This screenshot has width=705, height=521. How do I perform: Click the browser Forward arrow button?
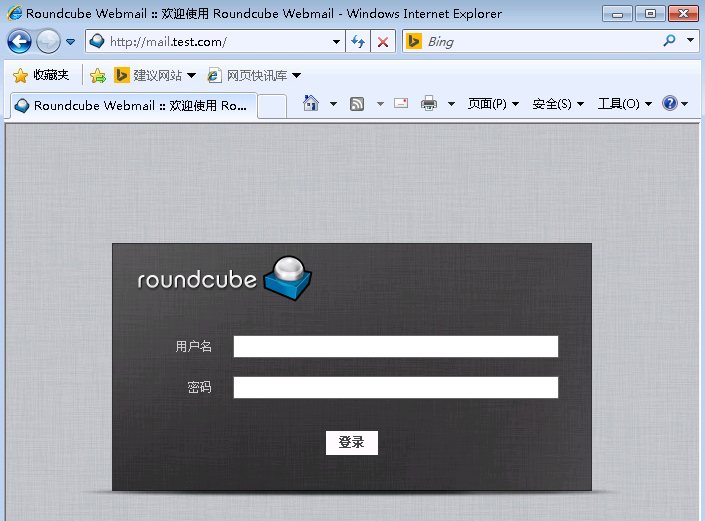click(48, 42)
